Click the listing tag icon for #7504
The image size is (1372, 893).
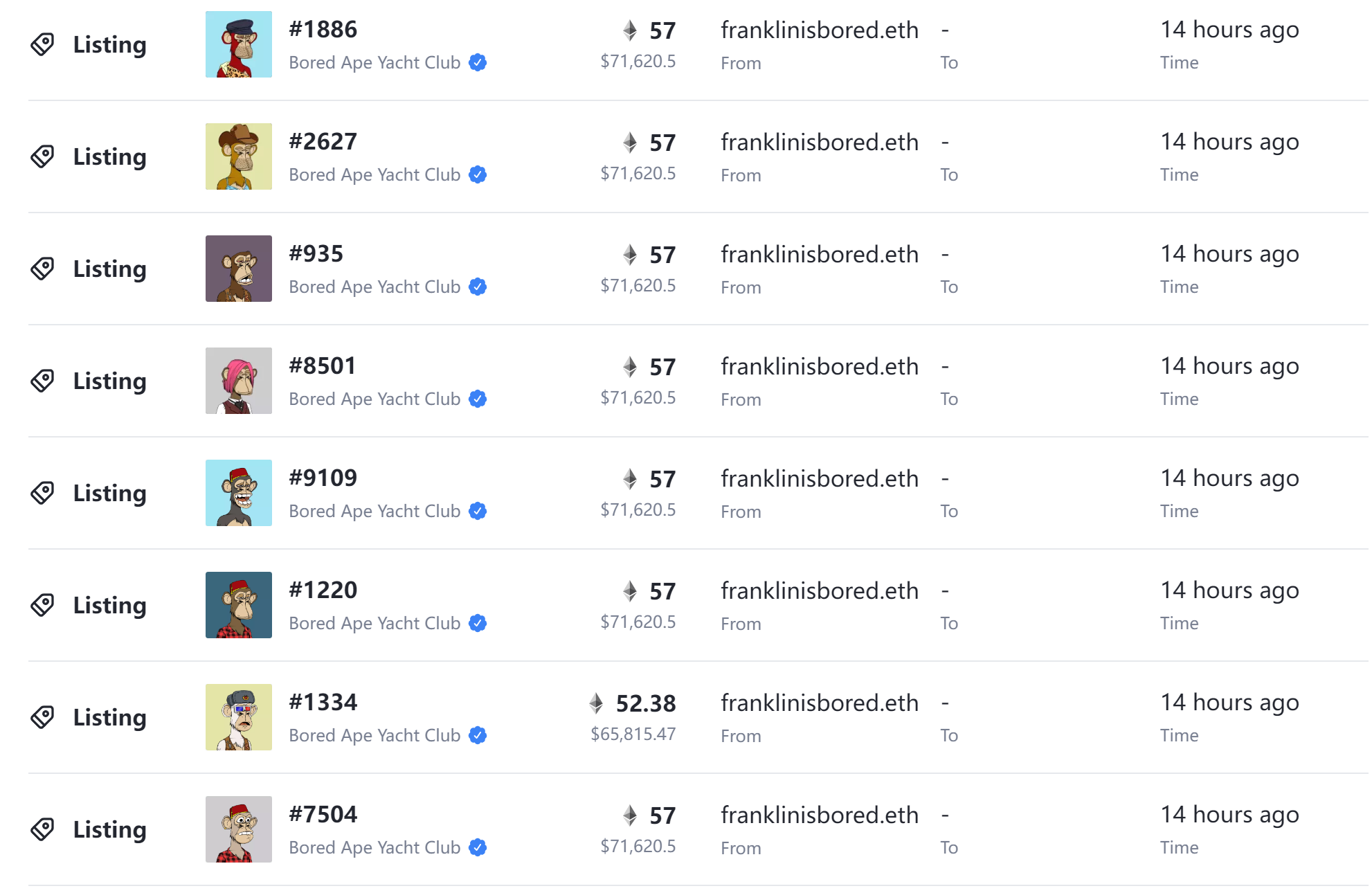tap(42, 829)
